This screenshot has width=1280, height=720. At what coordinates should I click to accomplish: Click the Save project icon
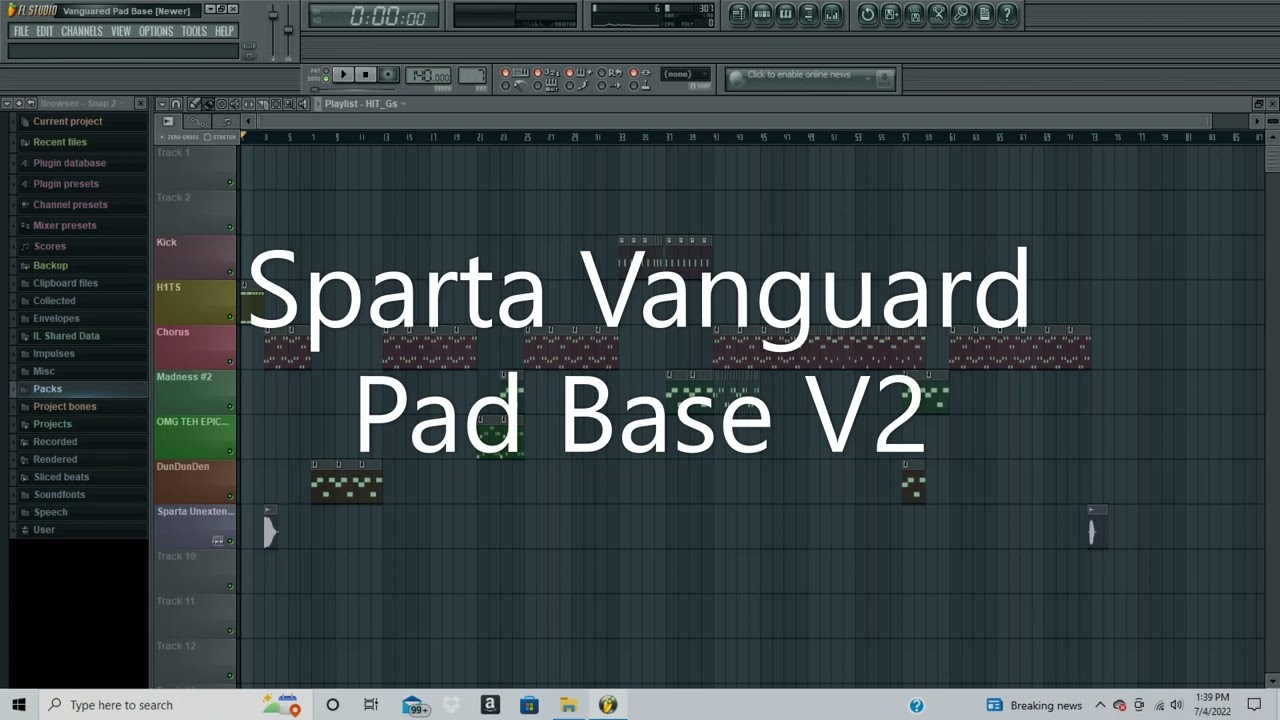(914, 14)
